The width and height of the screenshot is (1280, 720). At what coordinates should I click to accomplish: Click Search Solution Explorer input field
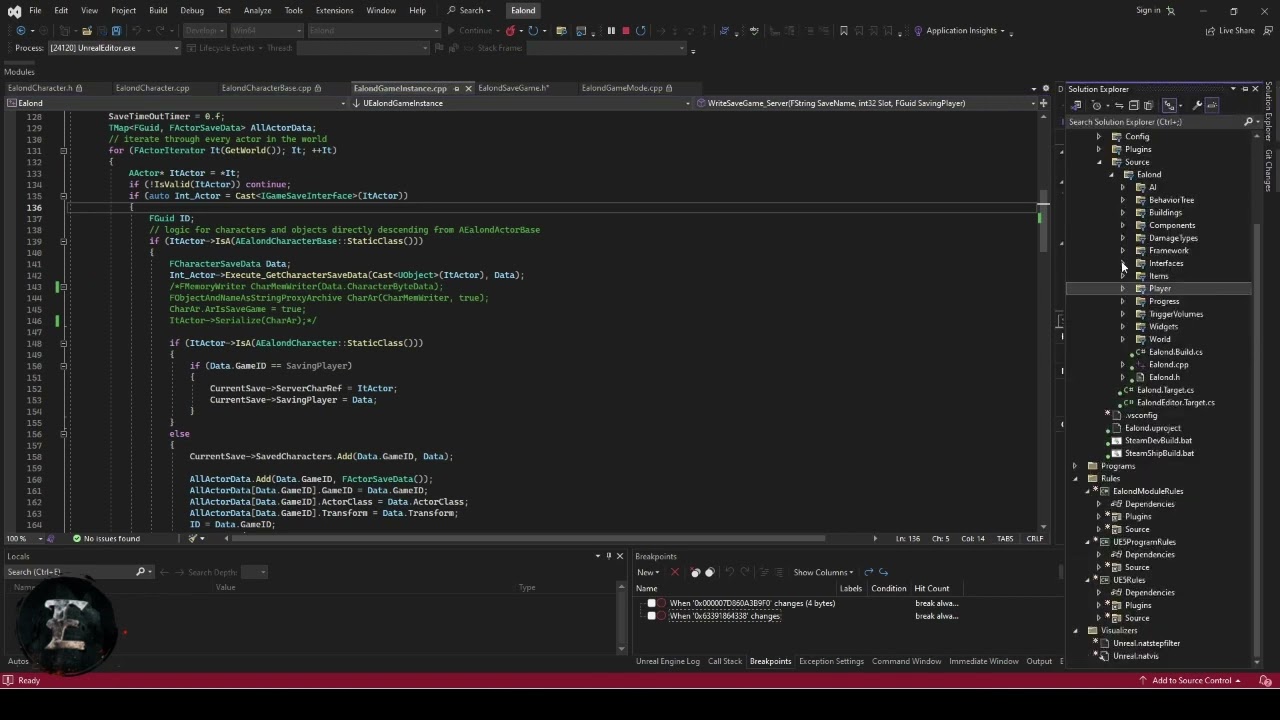point(1154,122)
